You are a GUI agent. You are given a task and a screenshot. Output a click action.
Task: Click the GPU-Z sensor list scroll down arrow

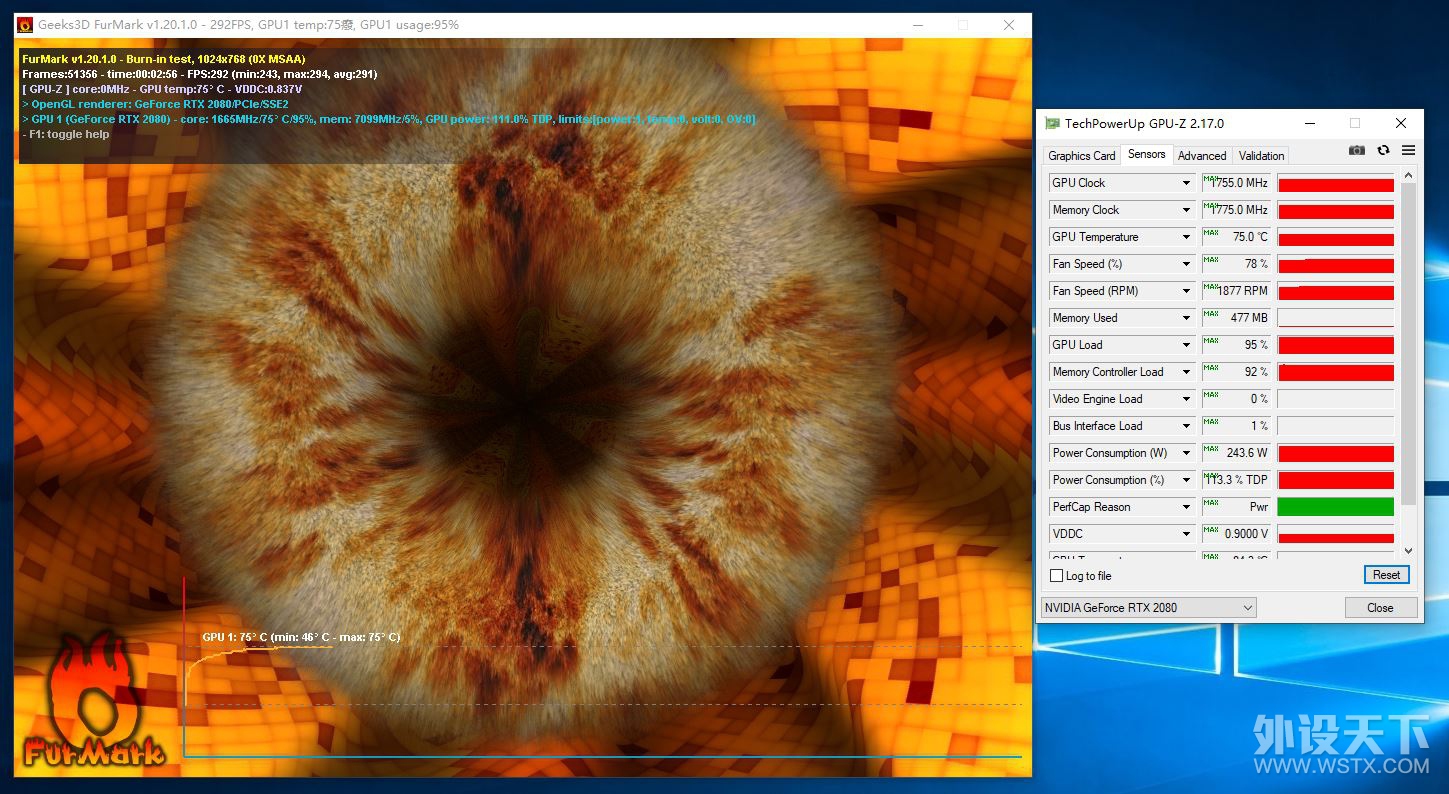1409,550
